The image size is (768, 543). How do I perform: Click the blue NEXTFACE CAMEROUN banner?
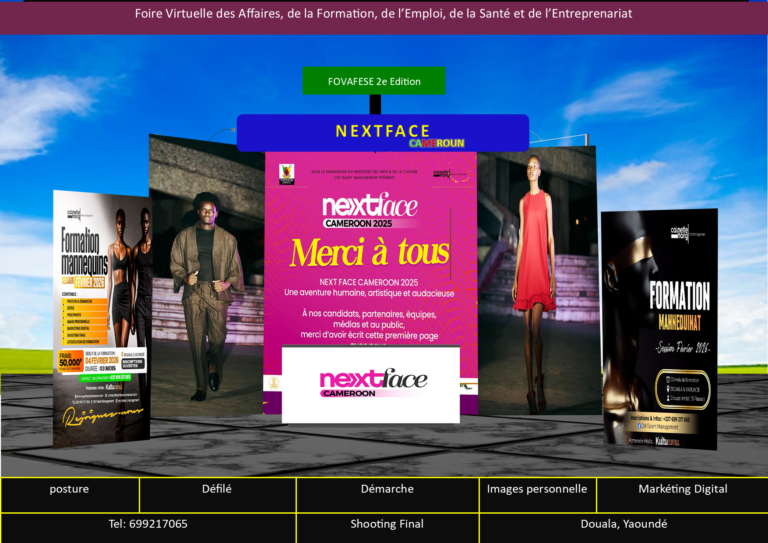point(383,133)
